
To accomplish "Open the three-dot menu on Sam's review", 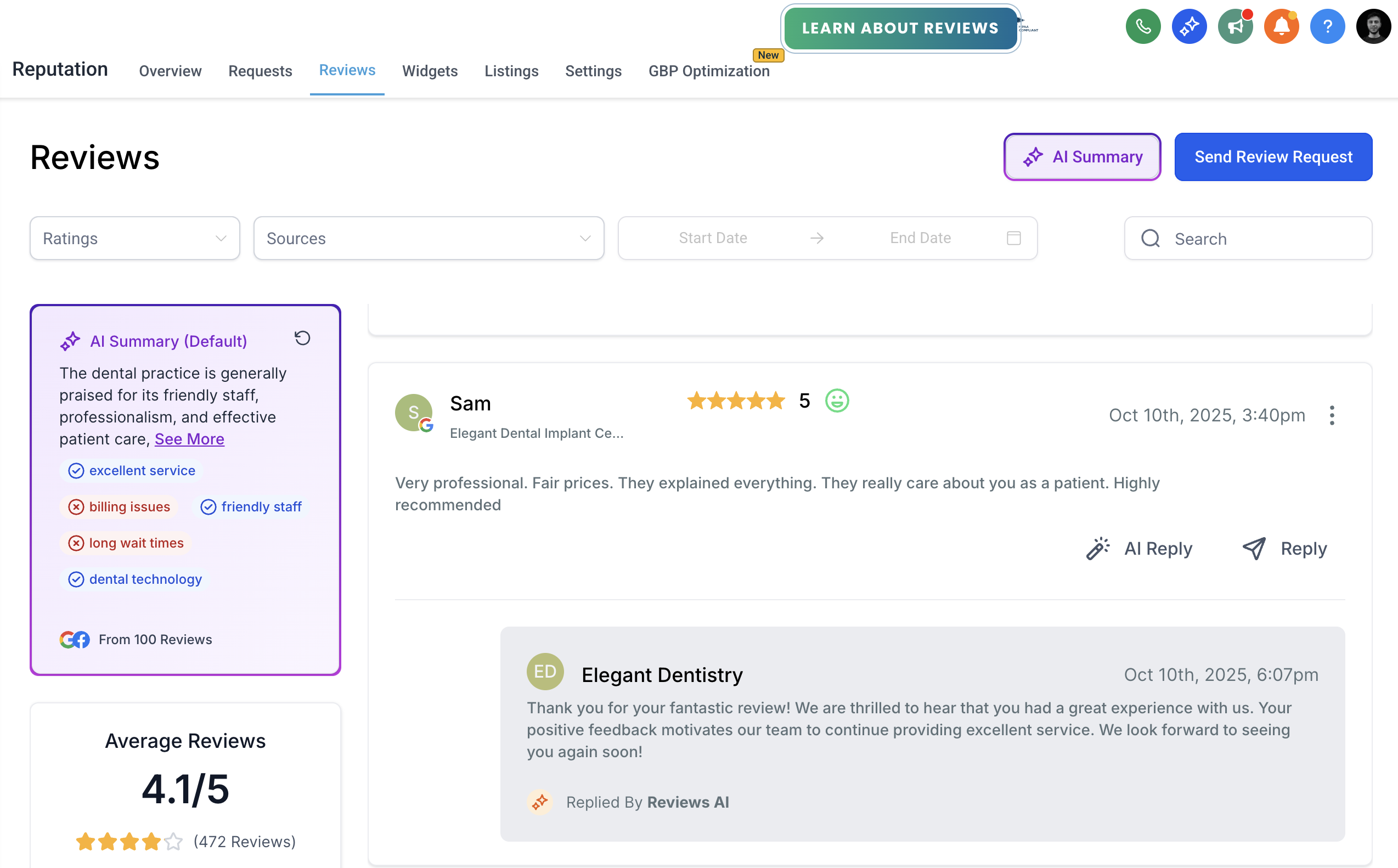I will (x=1332, y=415).
